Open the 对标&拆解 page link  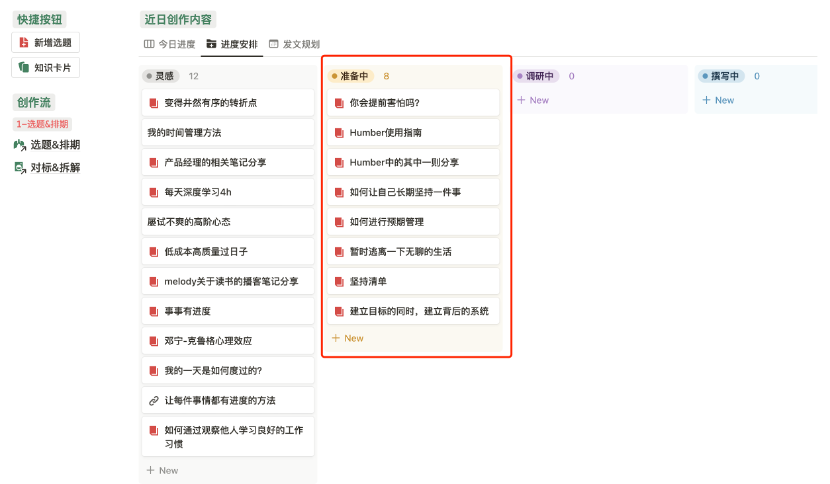click(x=47, y=168)
